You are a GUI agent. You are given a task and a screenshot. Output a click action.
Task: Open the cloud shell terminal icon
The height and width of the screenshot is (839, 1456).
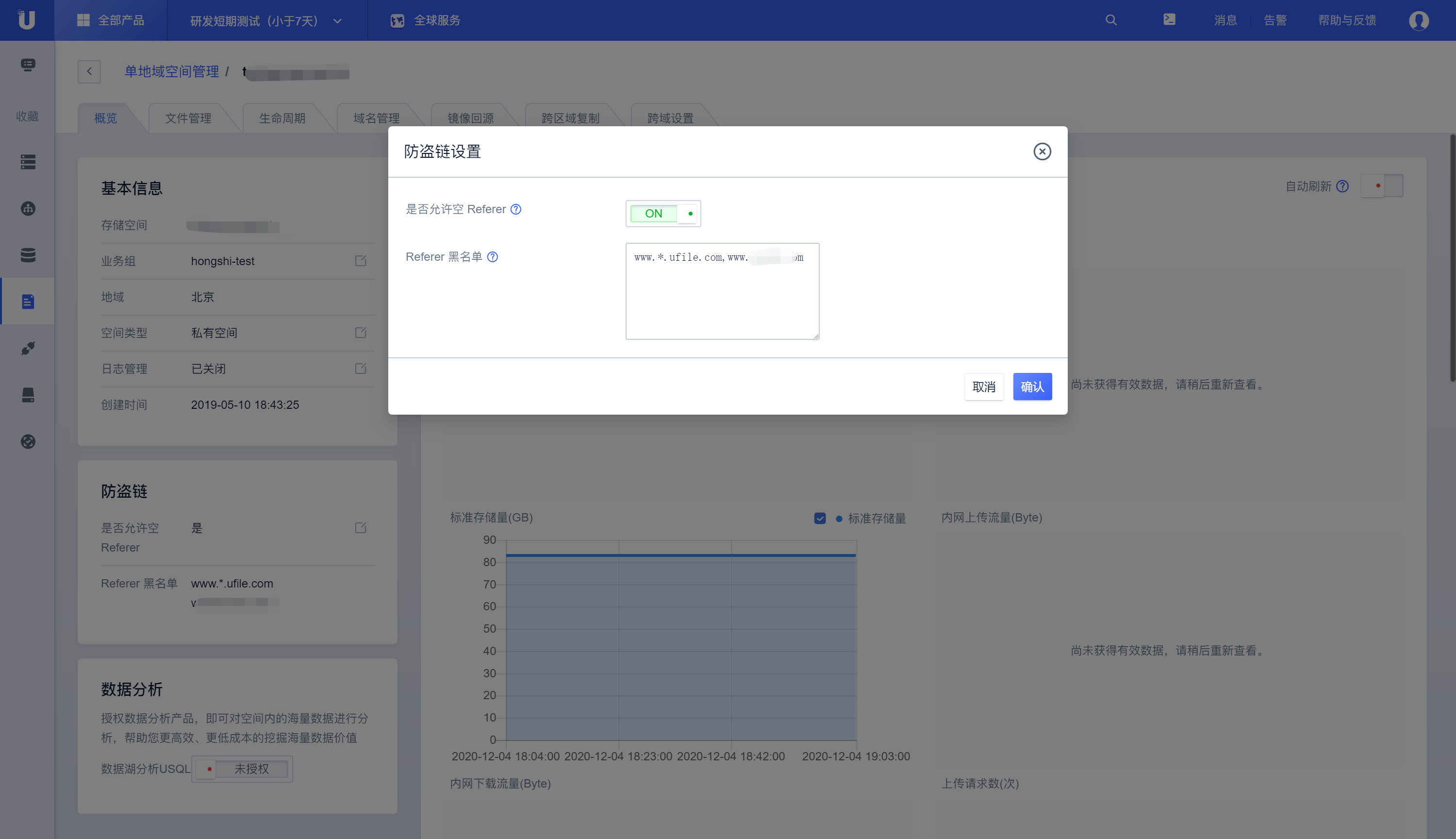coord(1169,19)
